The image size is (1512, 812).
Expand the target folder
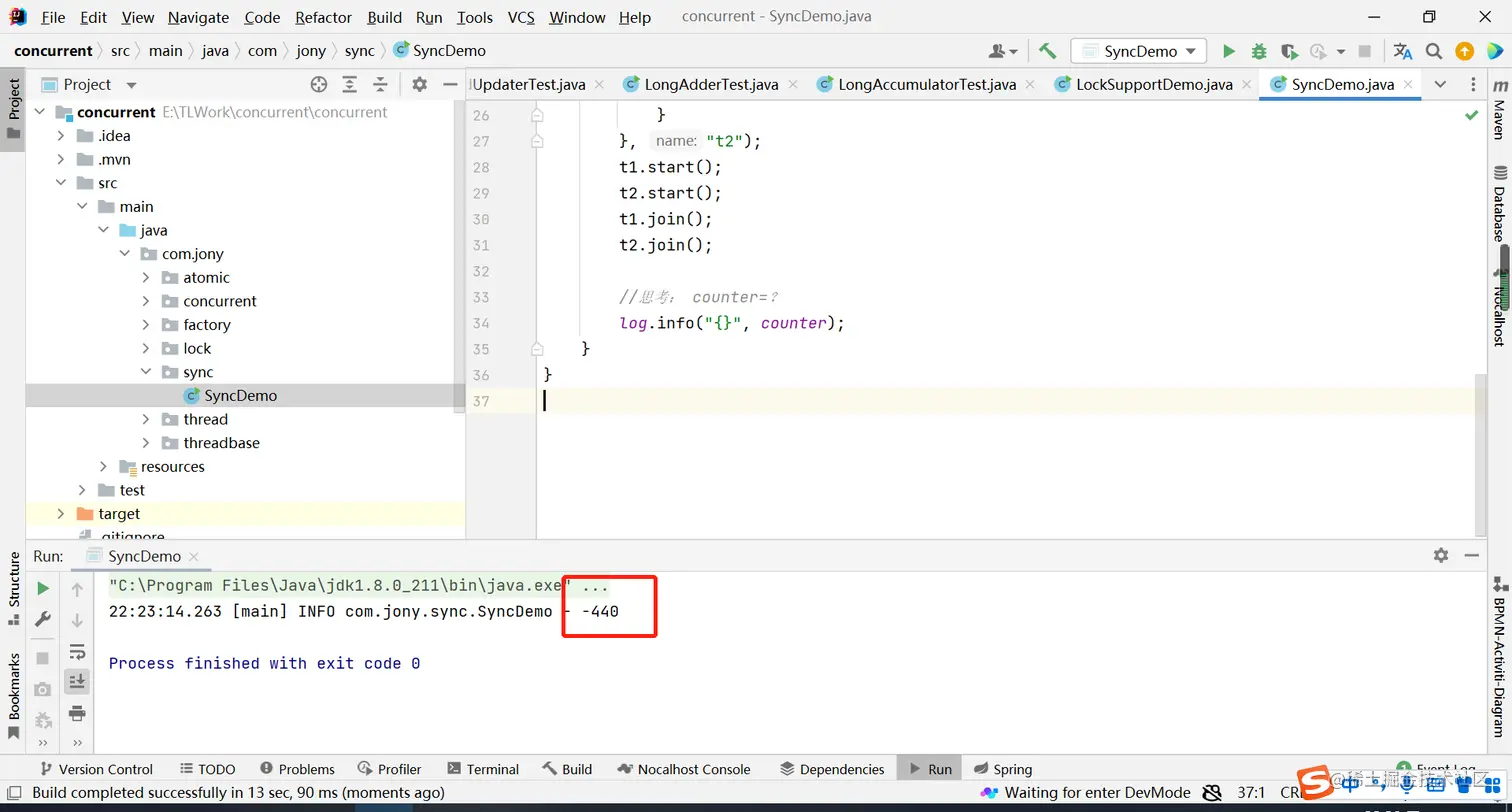pos(60,514)
